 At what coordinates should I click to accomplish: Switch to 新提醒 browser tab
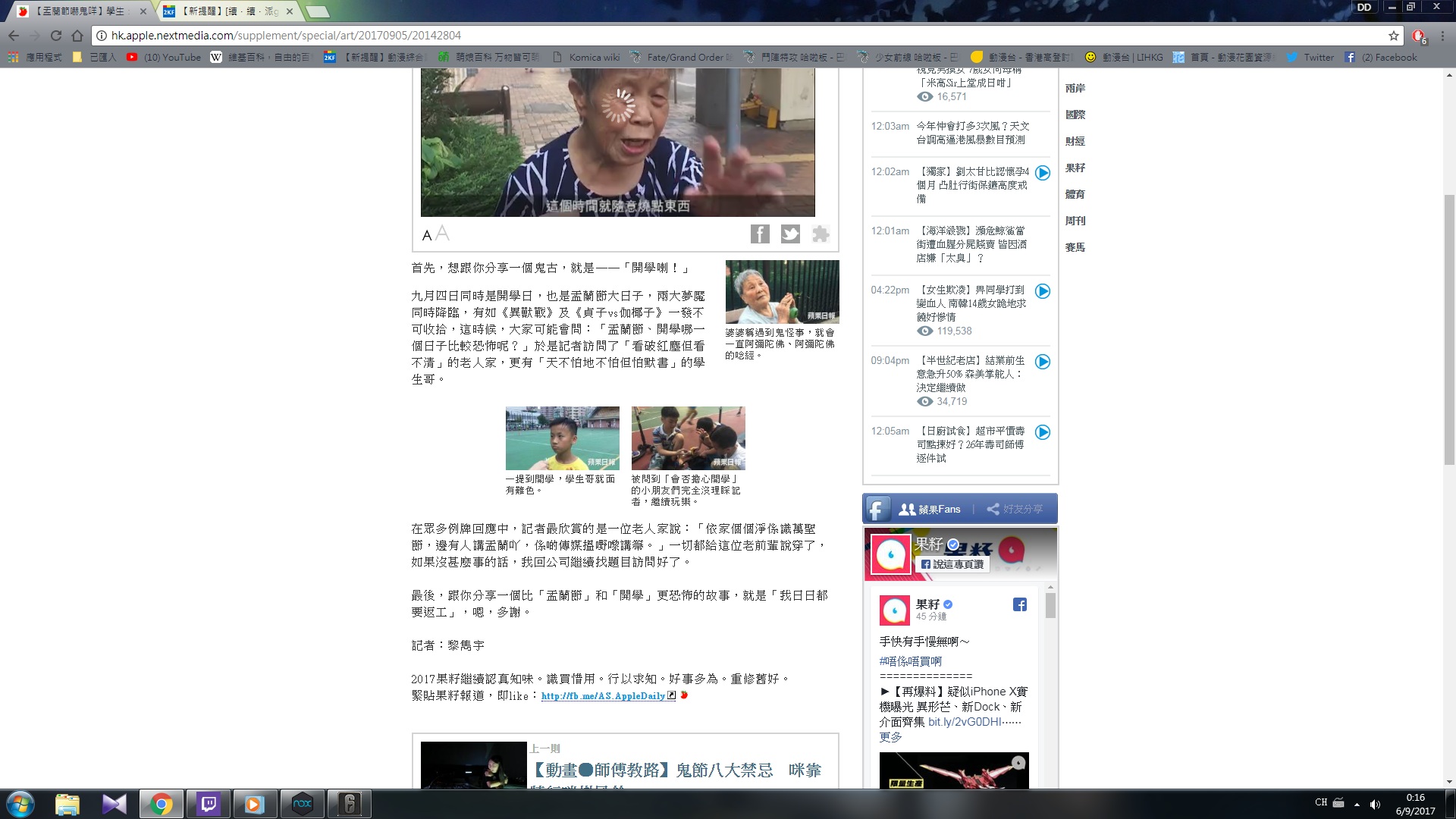pyautogui.click(x=227, y=11)
